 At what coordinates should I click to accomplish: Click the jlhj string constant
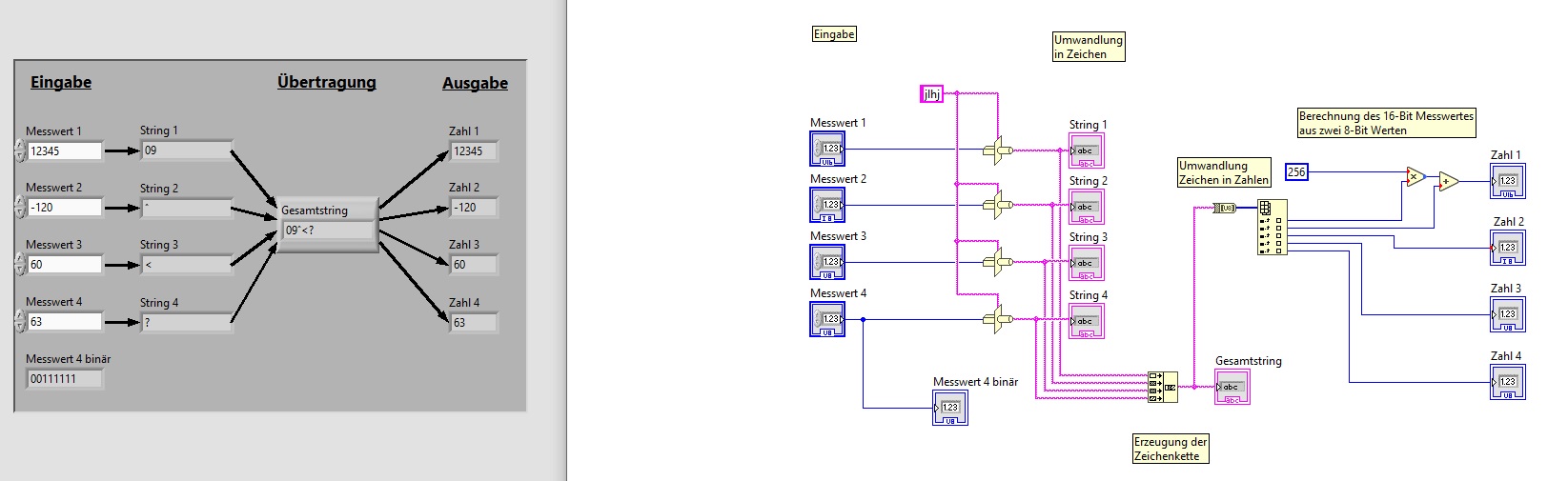click(931, 93)
